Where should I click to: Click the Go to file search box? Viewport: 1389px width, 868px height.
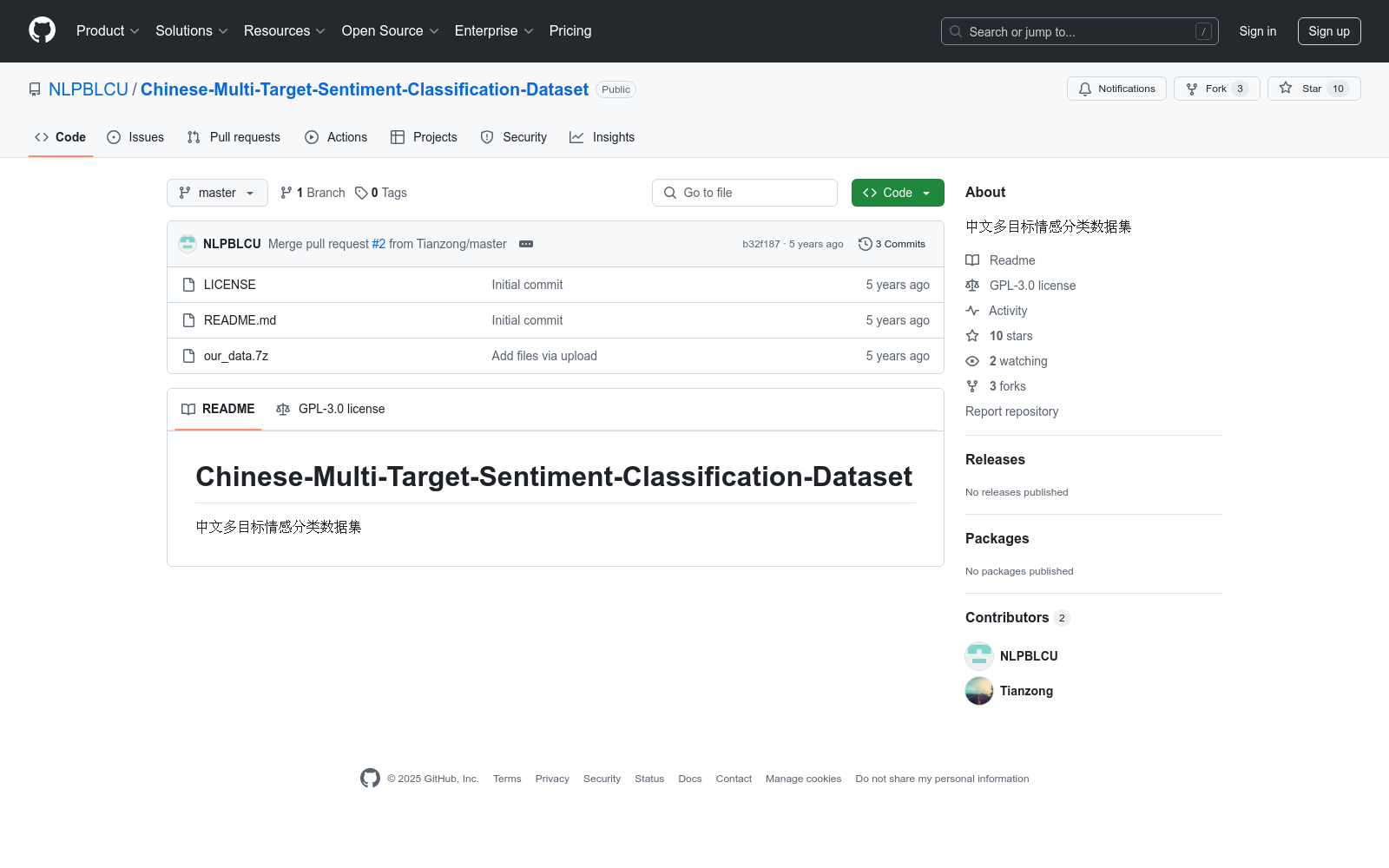pyautogui.click(x=745, y=193)
